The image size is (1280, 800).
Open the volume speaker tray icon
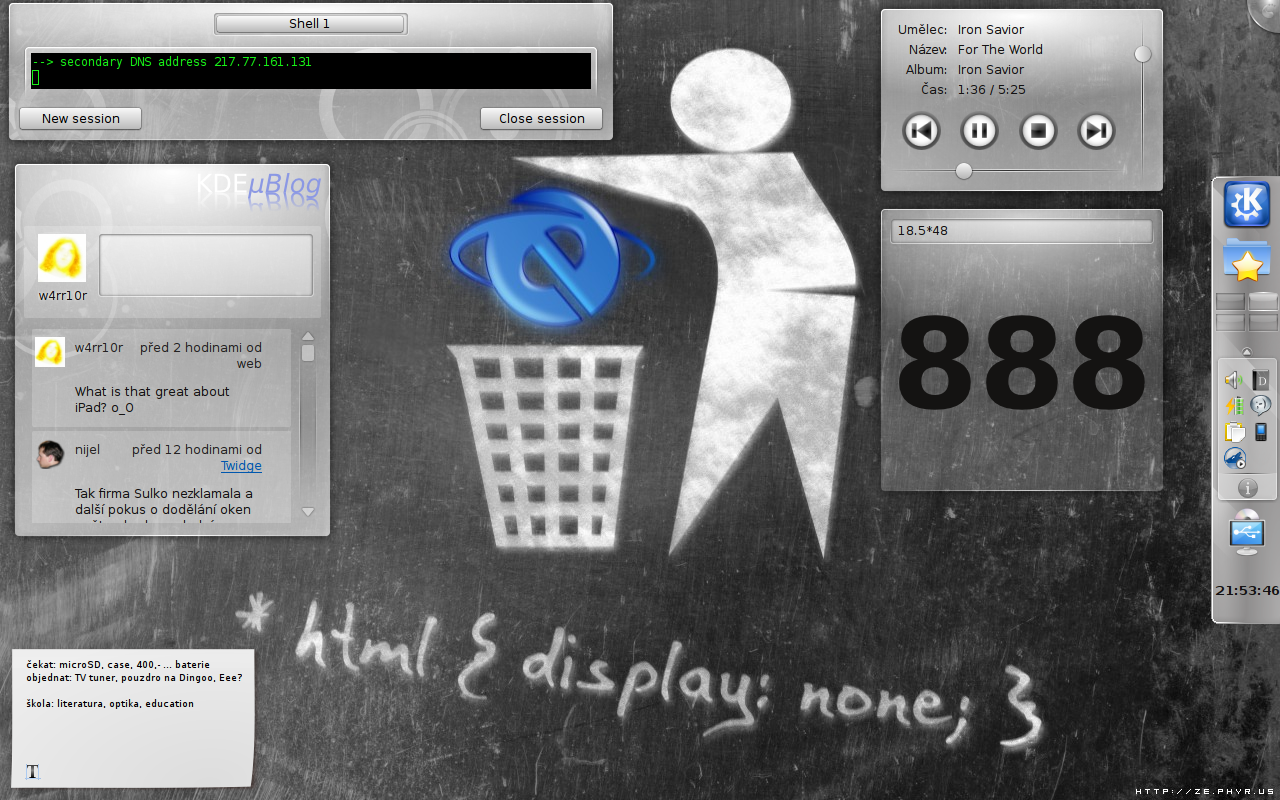[1234, 379]
